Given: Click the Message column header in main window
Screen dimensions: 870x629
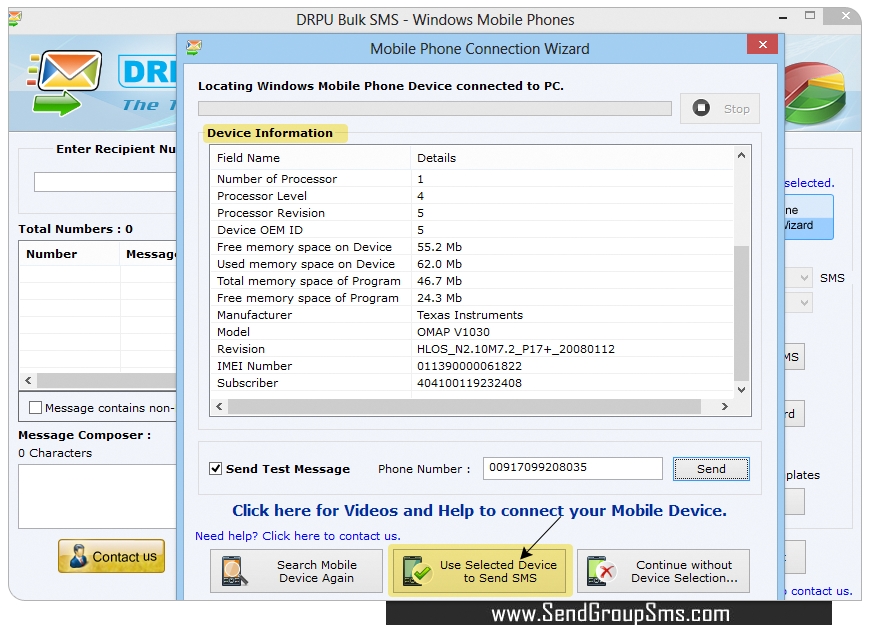Looking at the screenshot, I should 149,254.
